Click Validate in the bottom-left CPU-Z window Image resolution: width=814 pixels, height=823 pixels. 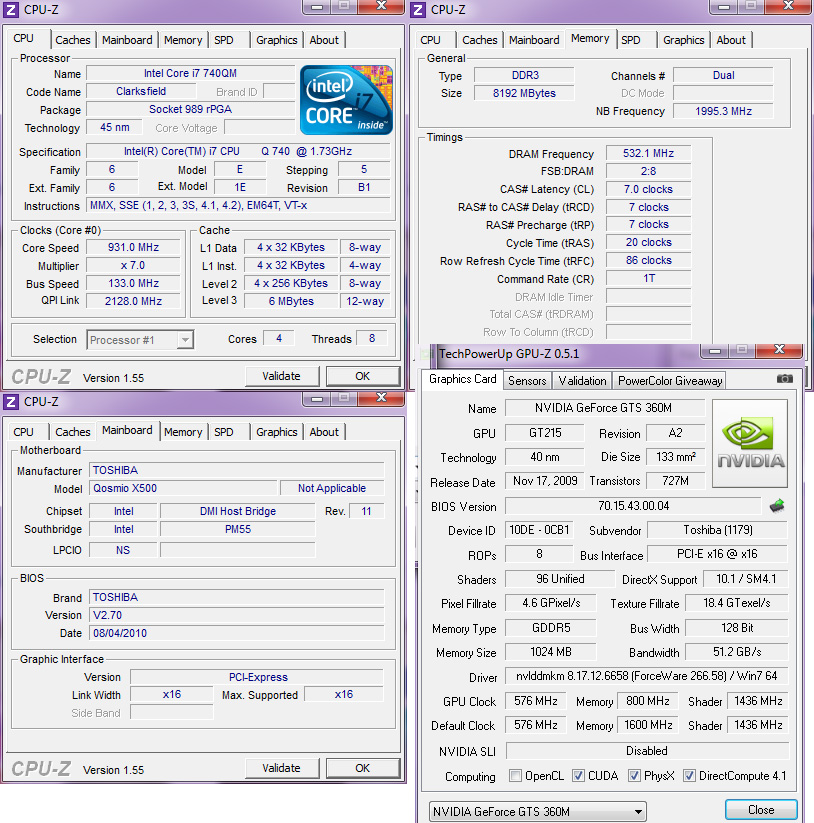281,768
